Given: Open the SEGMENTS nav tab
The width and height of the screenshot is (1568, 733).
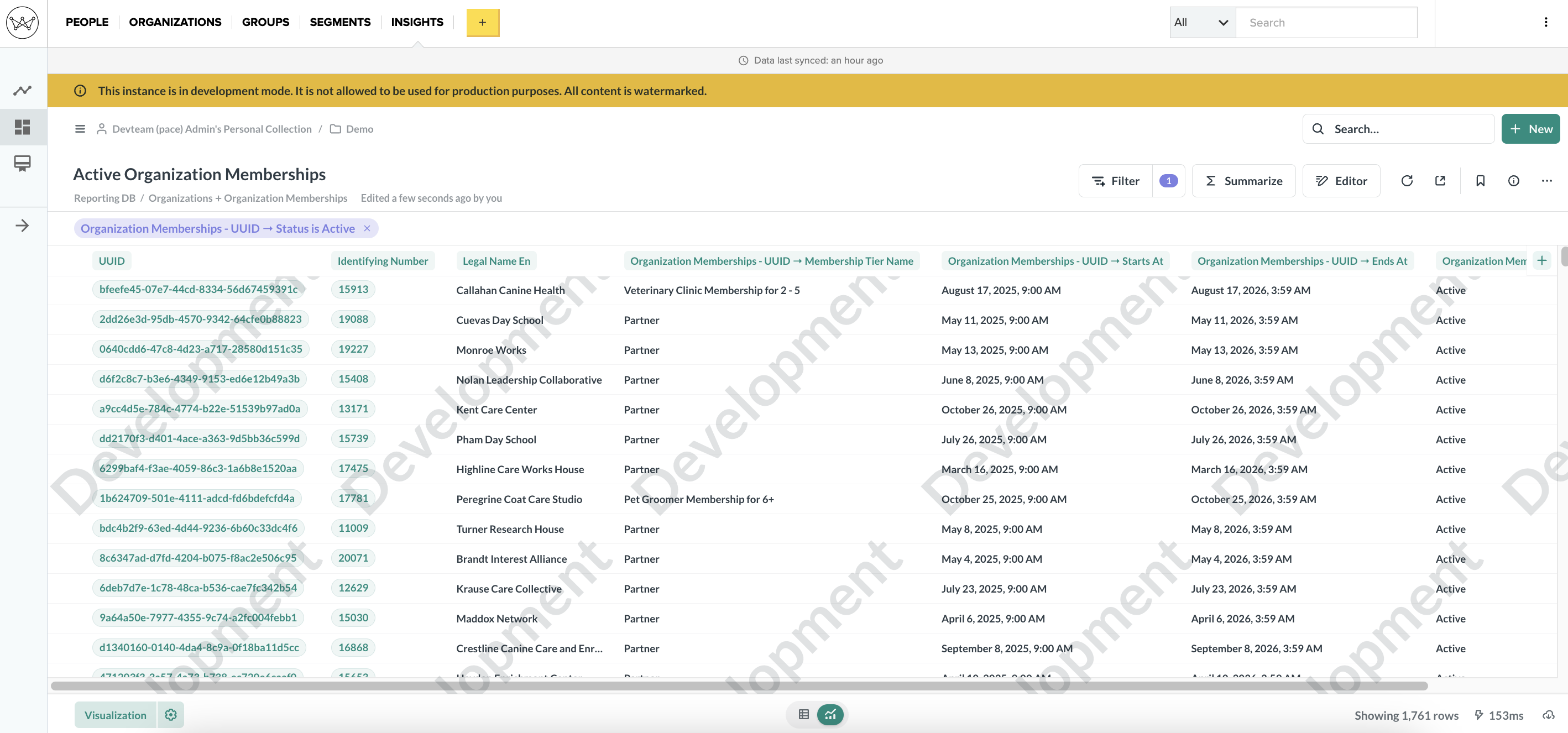Looking at the screenshot, I should (340, 23).
